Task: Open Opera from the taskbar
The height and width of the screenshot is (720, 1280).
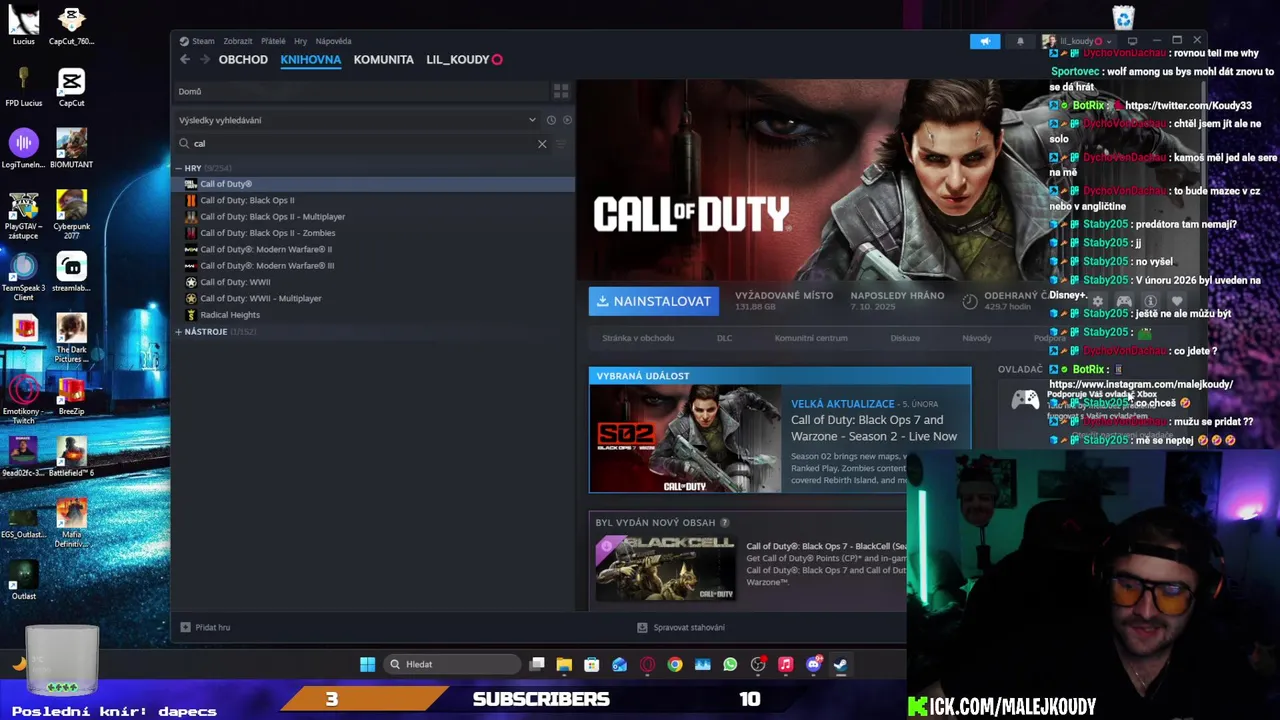Action: click(647, 664)
